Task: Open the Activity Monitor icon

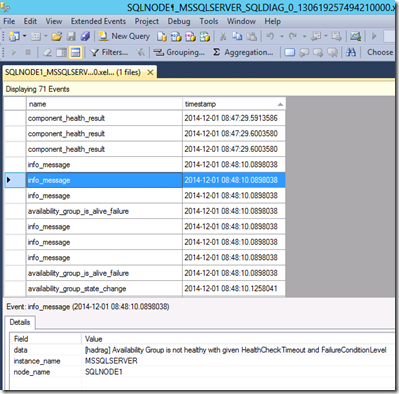Action: coord(355,36)
